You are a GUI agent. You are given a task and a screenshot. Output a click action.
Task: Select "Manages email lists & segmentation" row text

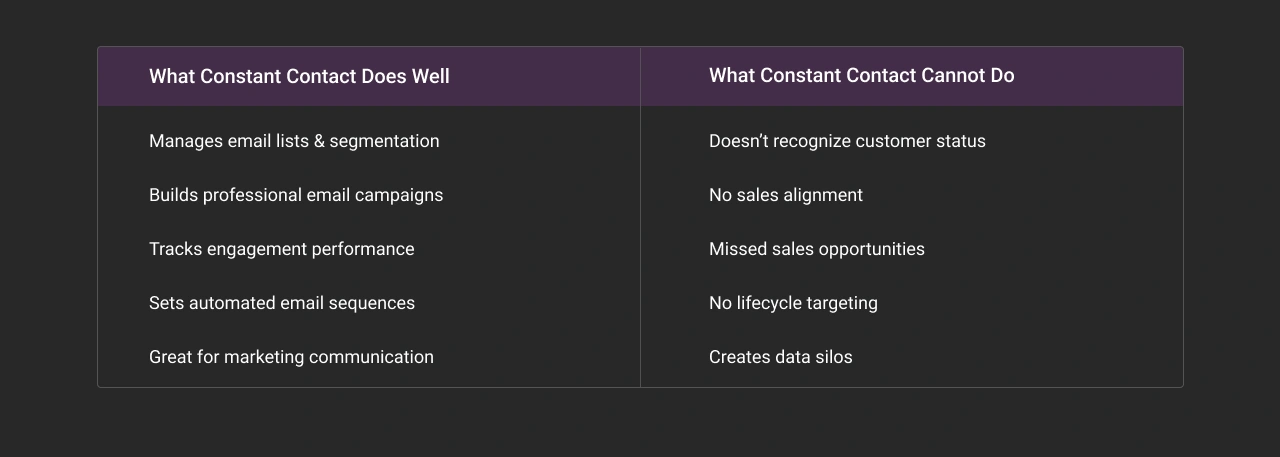click(x=294, y=141)
